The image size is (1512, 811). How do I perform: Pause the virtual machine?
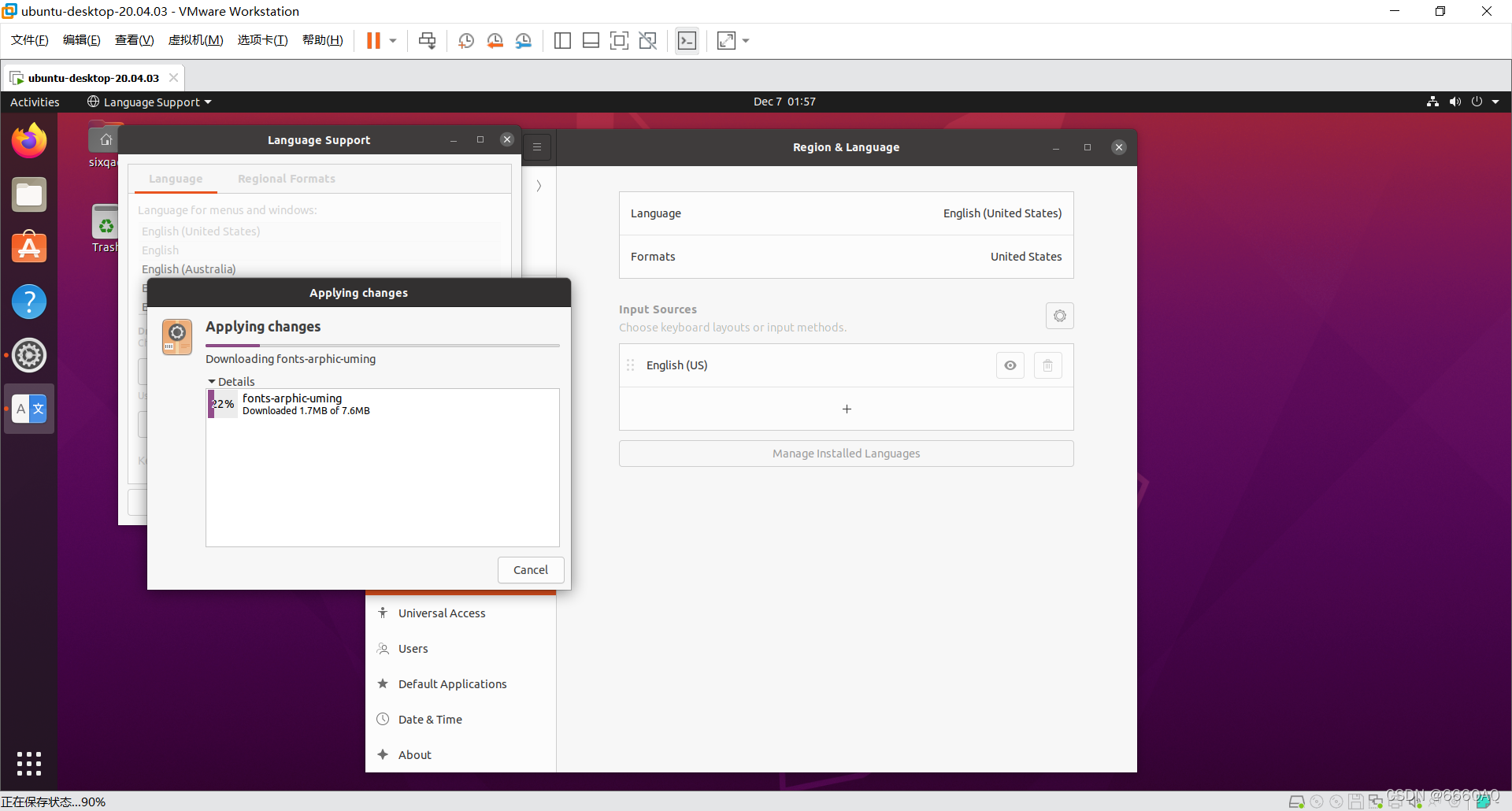coord(373,40)
